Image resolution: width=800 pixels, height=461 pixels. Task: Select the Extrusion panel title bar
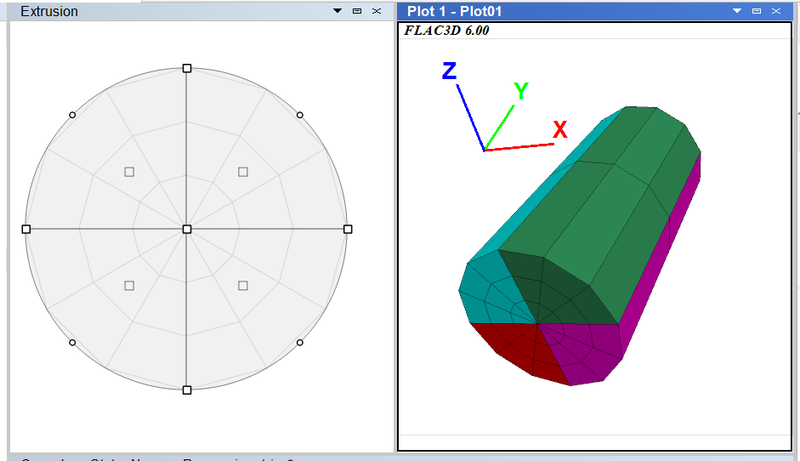pyautogui.click(x=150, y=10)
